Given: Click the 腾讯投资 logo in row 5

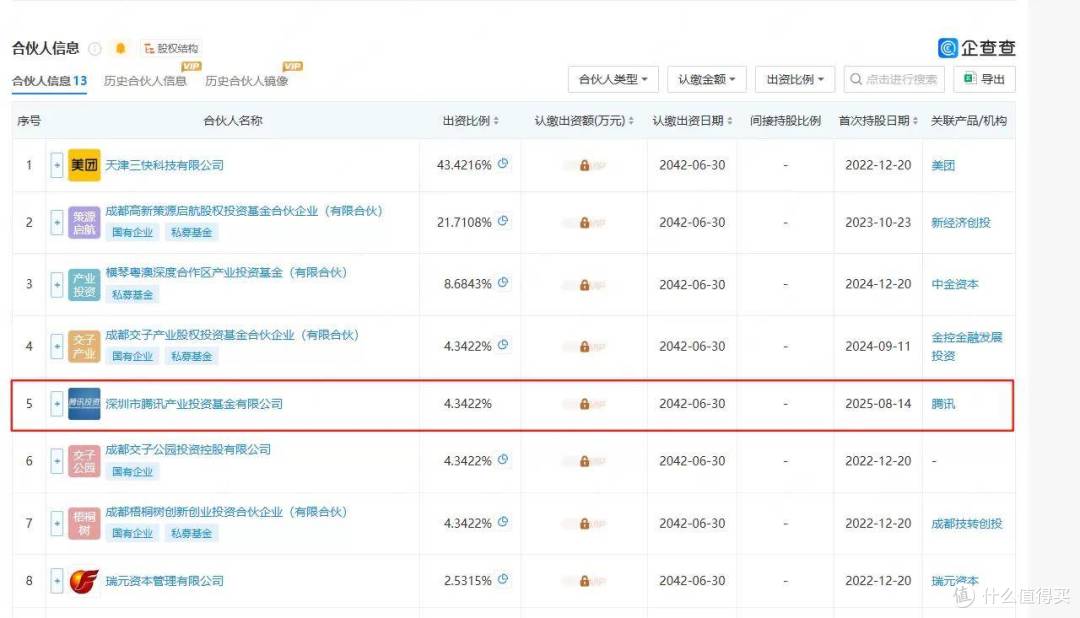Looking at the screenshot, I should 84,404.
